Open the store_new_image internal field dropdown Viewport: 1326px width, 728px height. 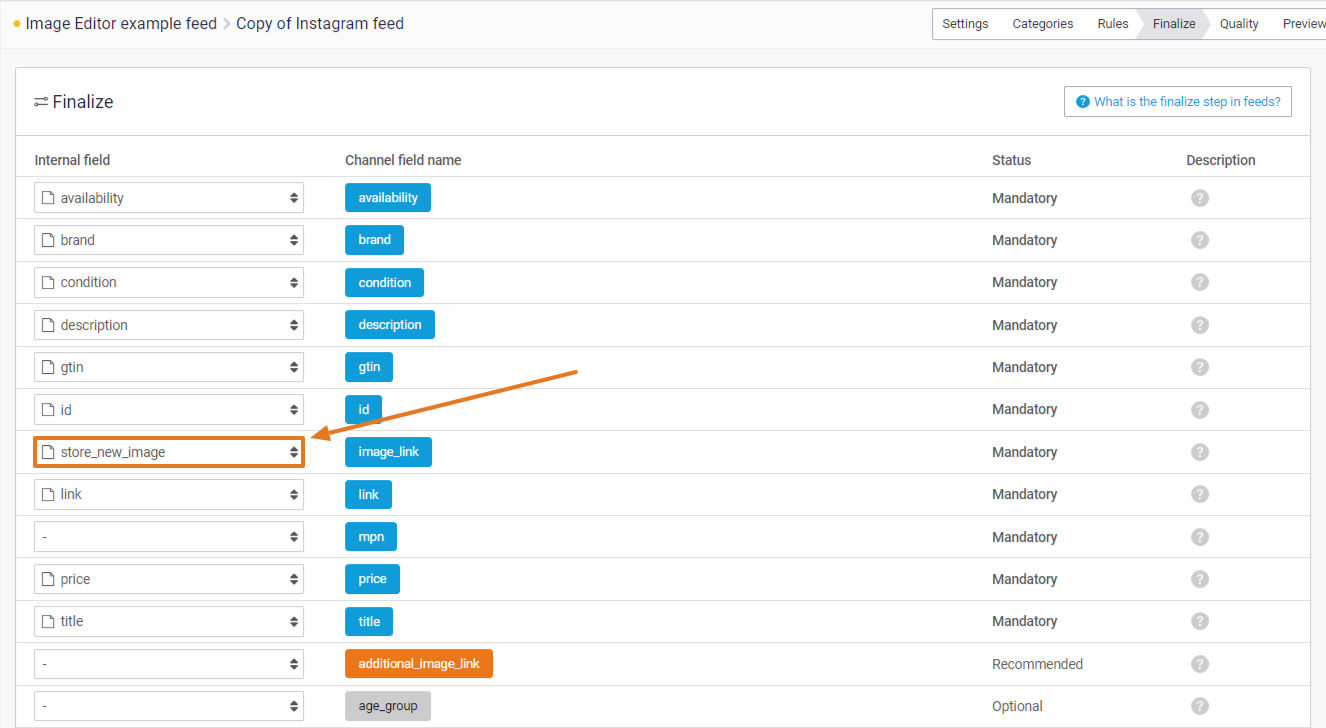pyautogui.click(x=169, y=452)
